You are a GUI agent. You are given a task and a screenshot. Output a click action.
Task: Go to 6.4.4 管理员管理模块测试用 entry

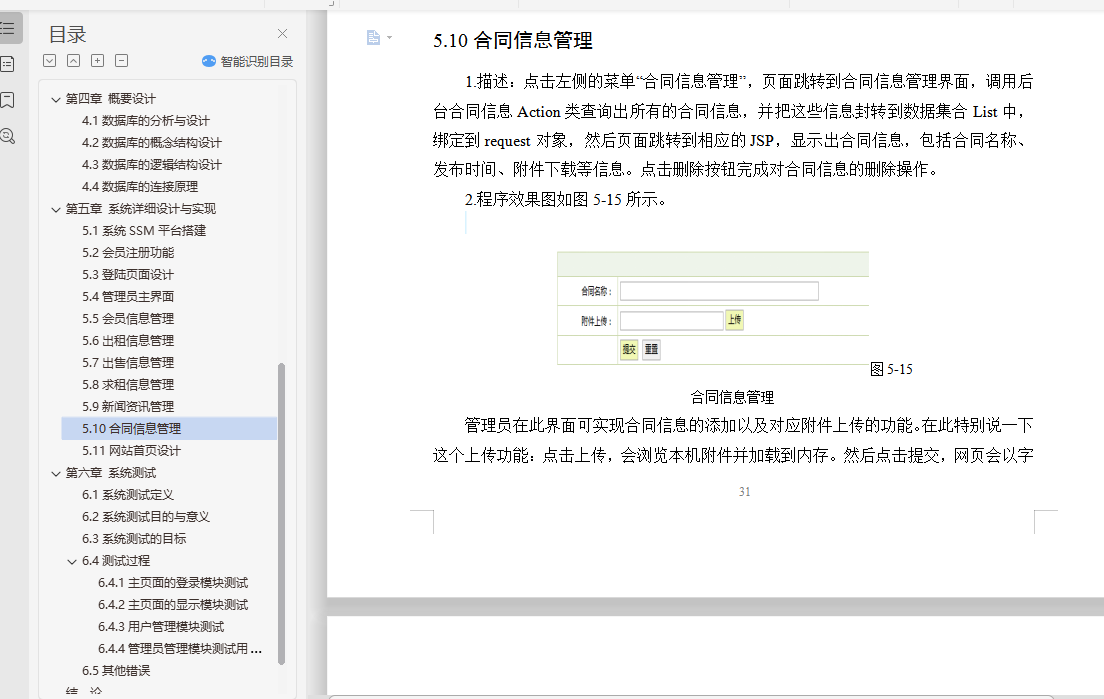(x=180, y=648)
